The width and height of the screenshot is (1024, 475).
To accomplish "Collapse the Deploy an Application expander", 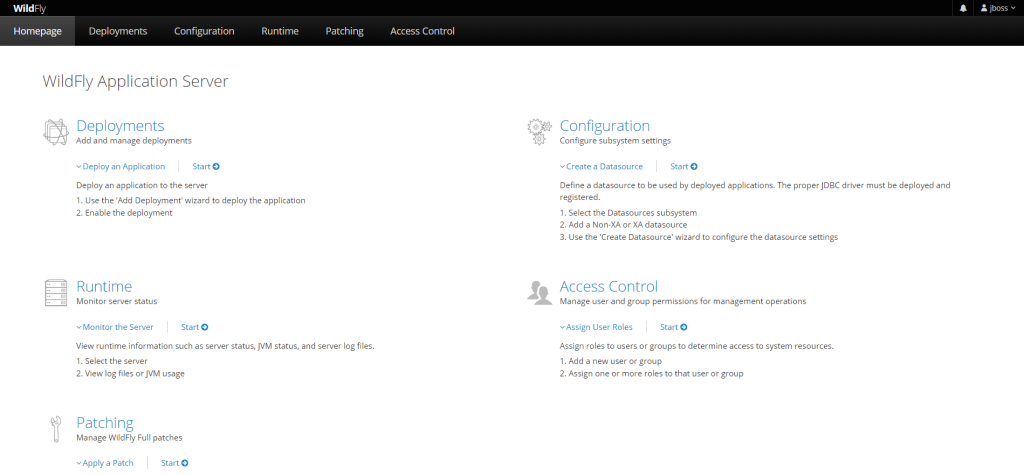I will [121, 167].
